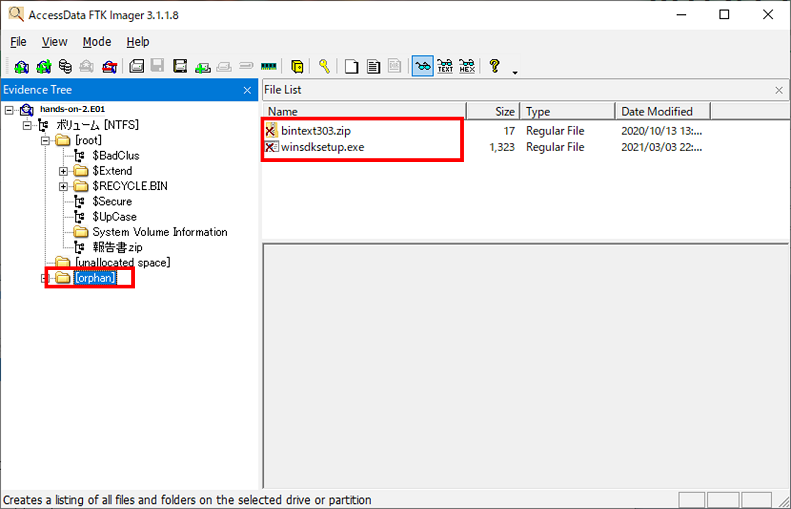Collapse the hands-on-2.E01 evidence node
The width and height of the screenshot is (791, 509).
[x=9, y=109]
